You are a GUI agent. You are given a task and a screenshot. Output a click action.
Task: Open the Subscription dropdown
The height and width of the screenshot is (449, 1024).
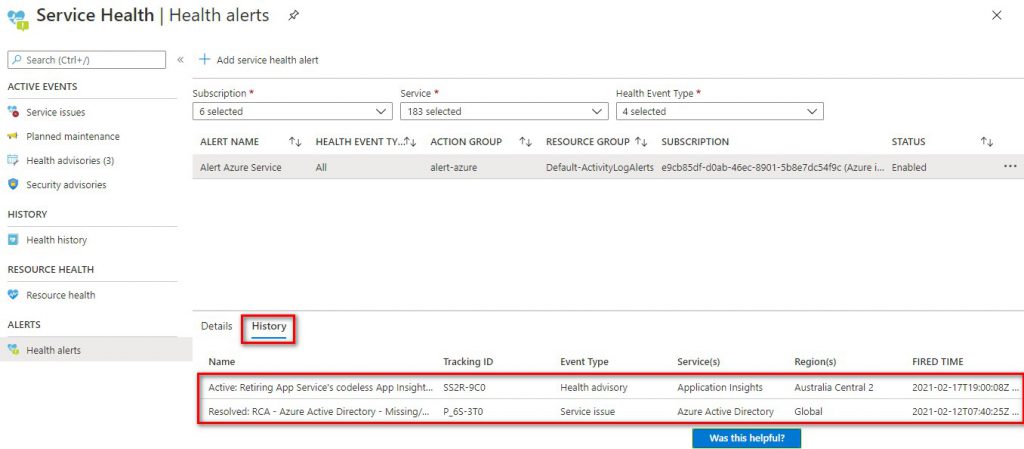tap(292, 111)
